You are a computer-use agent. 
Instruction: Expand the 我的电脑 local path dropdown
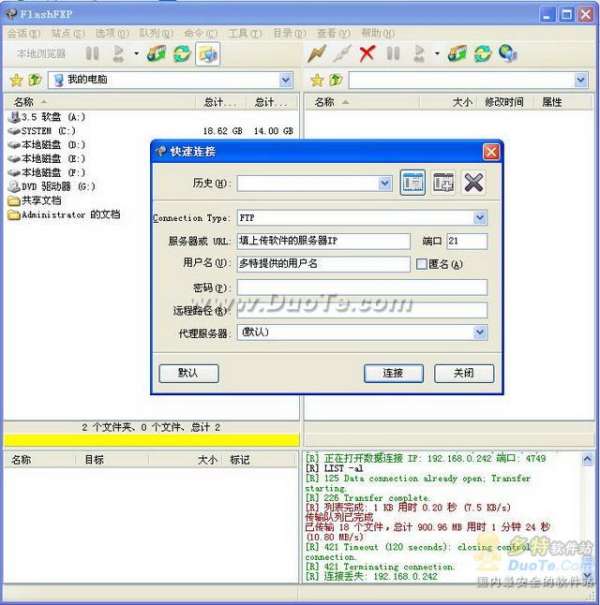pyautogui.click(x=286, y=80)
